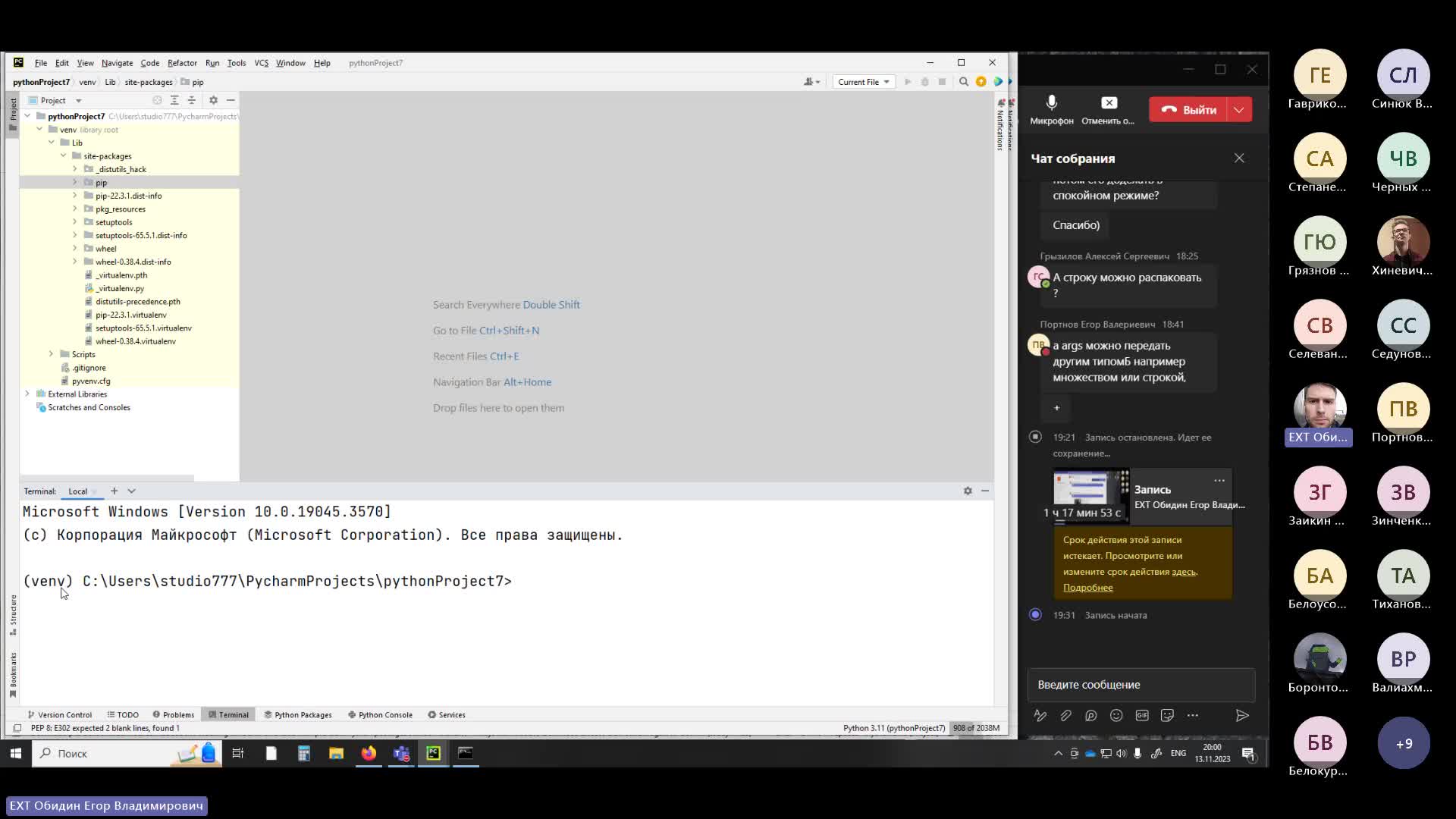
Task: Open the Problems tool tab
Action: (x=174, y=714)
